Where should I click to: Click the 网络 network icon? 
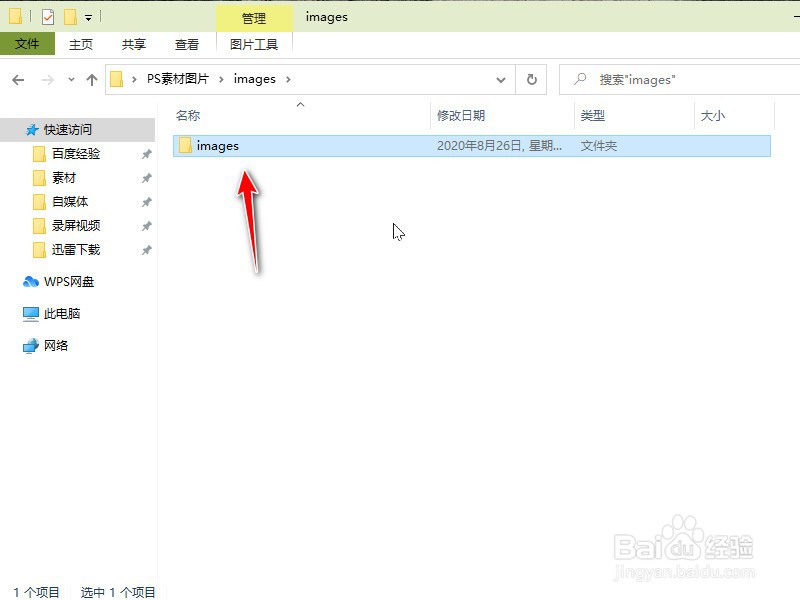point(31,346)
